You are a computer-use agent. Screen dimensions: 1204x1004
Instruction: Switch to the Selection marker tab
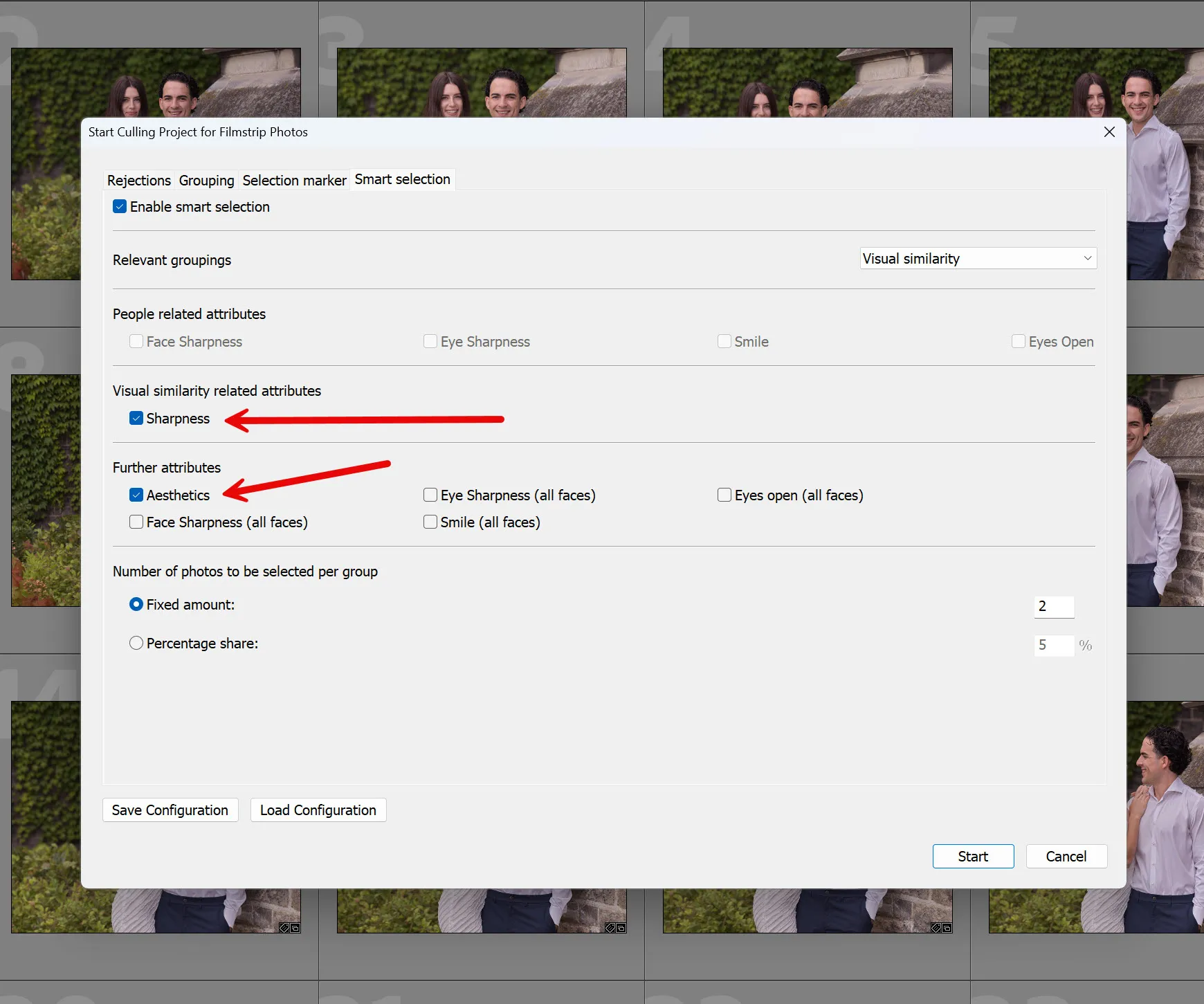pyautogui.click(x=293, y=180)
